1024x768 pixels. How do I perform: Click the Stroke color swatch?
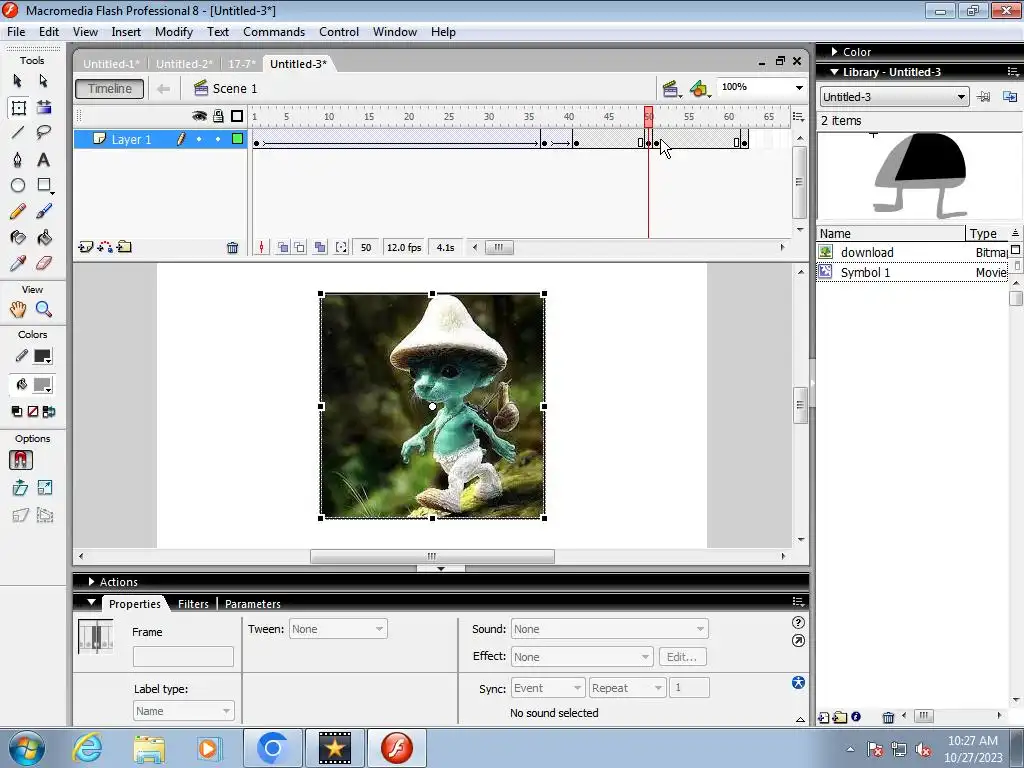click(x=42, y=357)
